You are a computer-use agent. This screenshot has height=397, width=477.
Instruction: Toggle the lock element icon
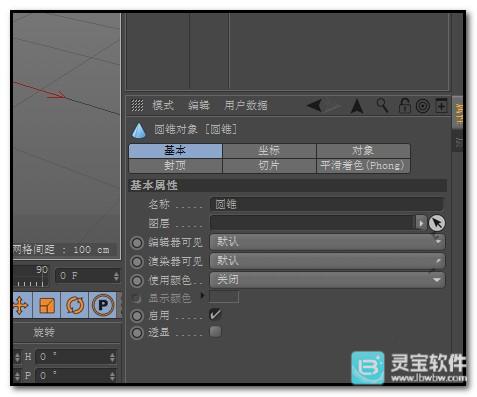[x=404, y=106]
